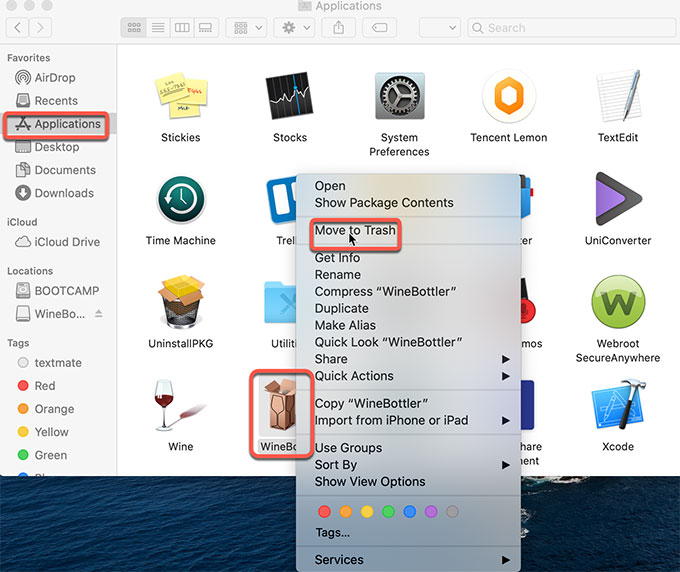Open Desktop in sidebar
The image size is (680, 572).
[58, 147]
